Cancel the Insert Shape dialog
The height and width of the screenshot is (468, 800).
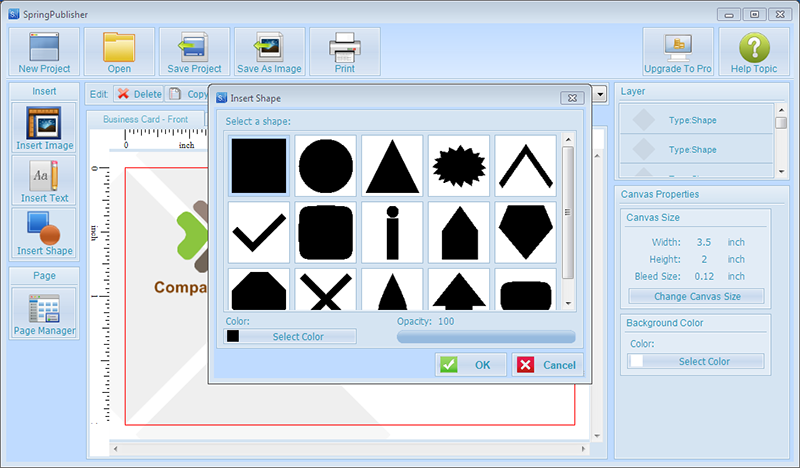(x=547, y=365)
